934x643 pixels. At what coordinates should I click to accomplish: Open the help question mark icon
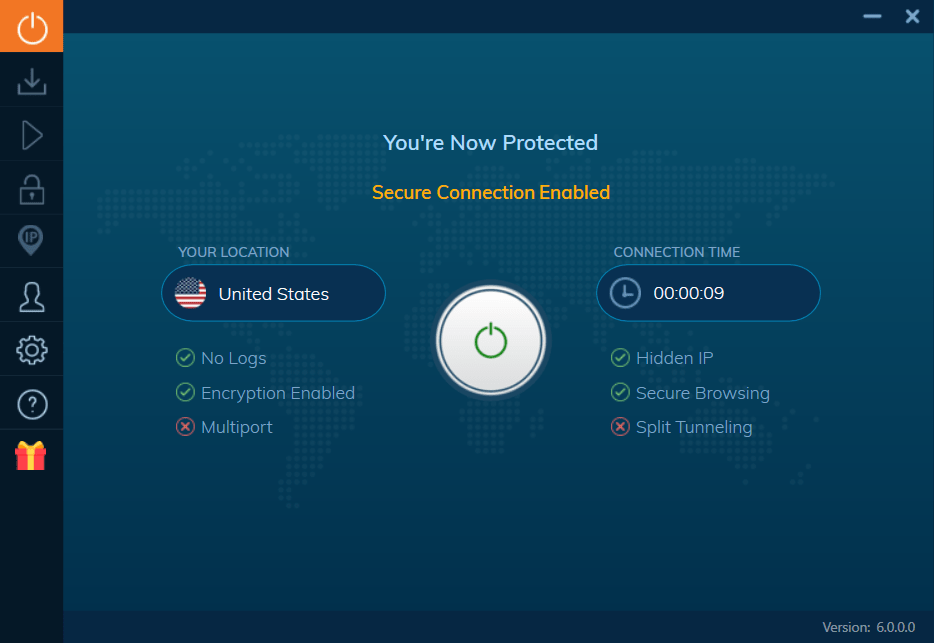tap(31, 403)
